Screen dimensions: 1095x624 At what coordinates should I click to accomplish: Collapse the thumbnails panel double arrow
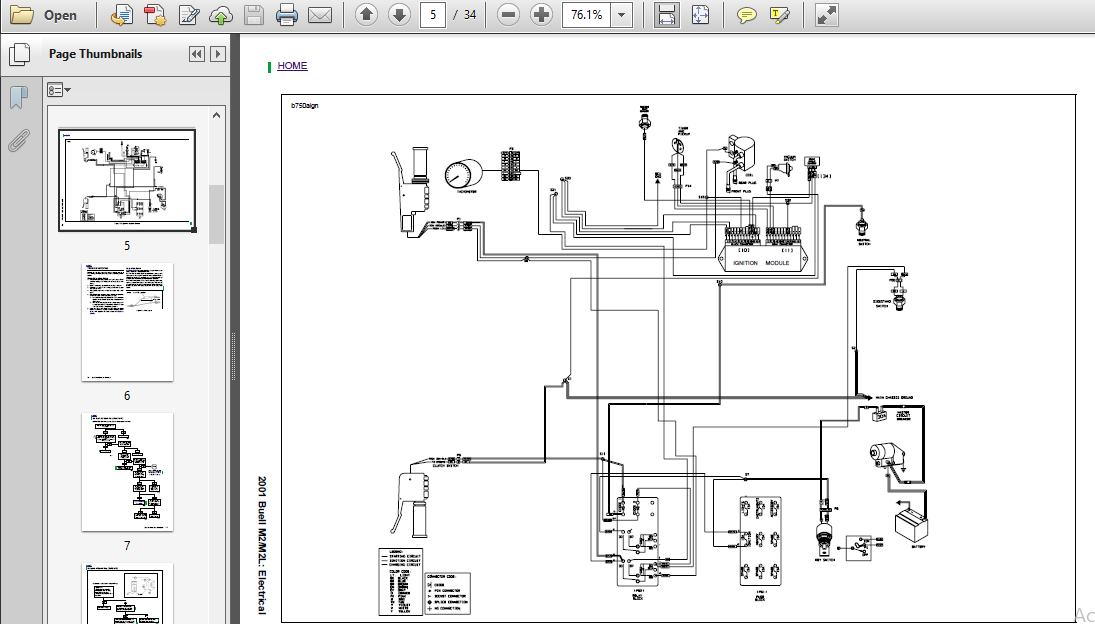197,54
